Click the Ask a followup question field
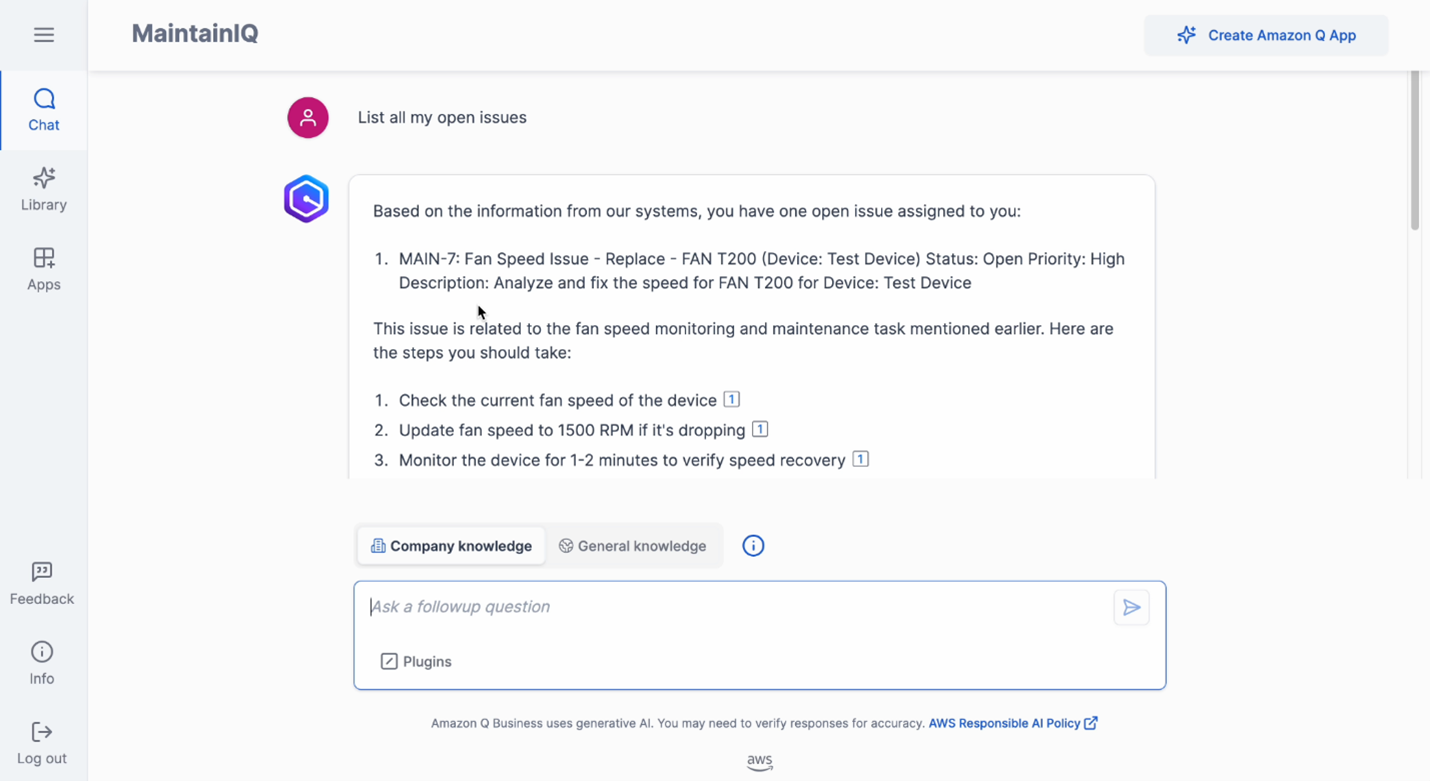 [x=738, y=607]
